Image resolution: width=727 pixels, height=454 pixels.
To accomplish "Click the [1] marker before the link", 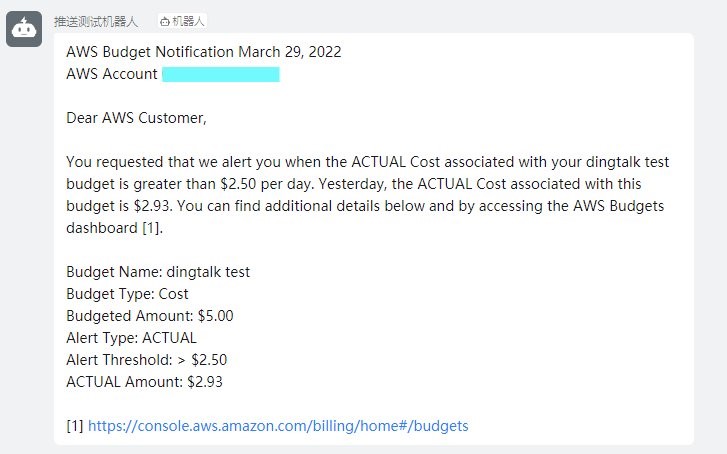I will coord(75,426).
